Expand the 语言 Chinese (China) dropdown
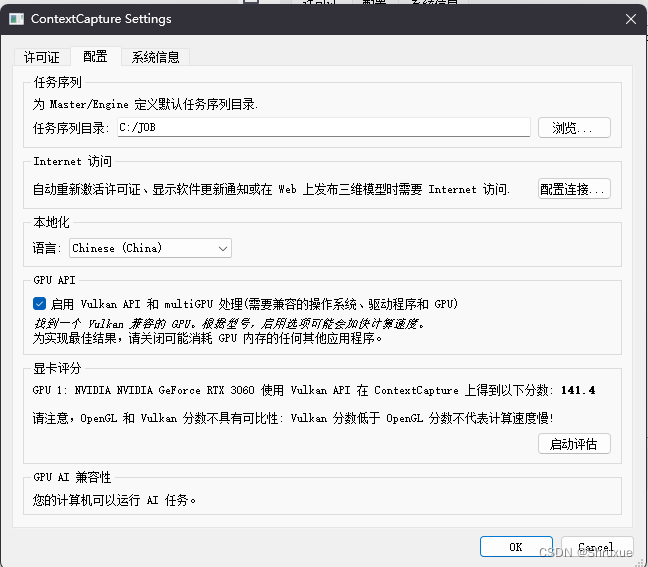The width and height of the screenshot is (648, 567). click(150, 248)
